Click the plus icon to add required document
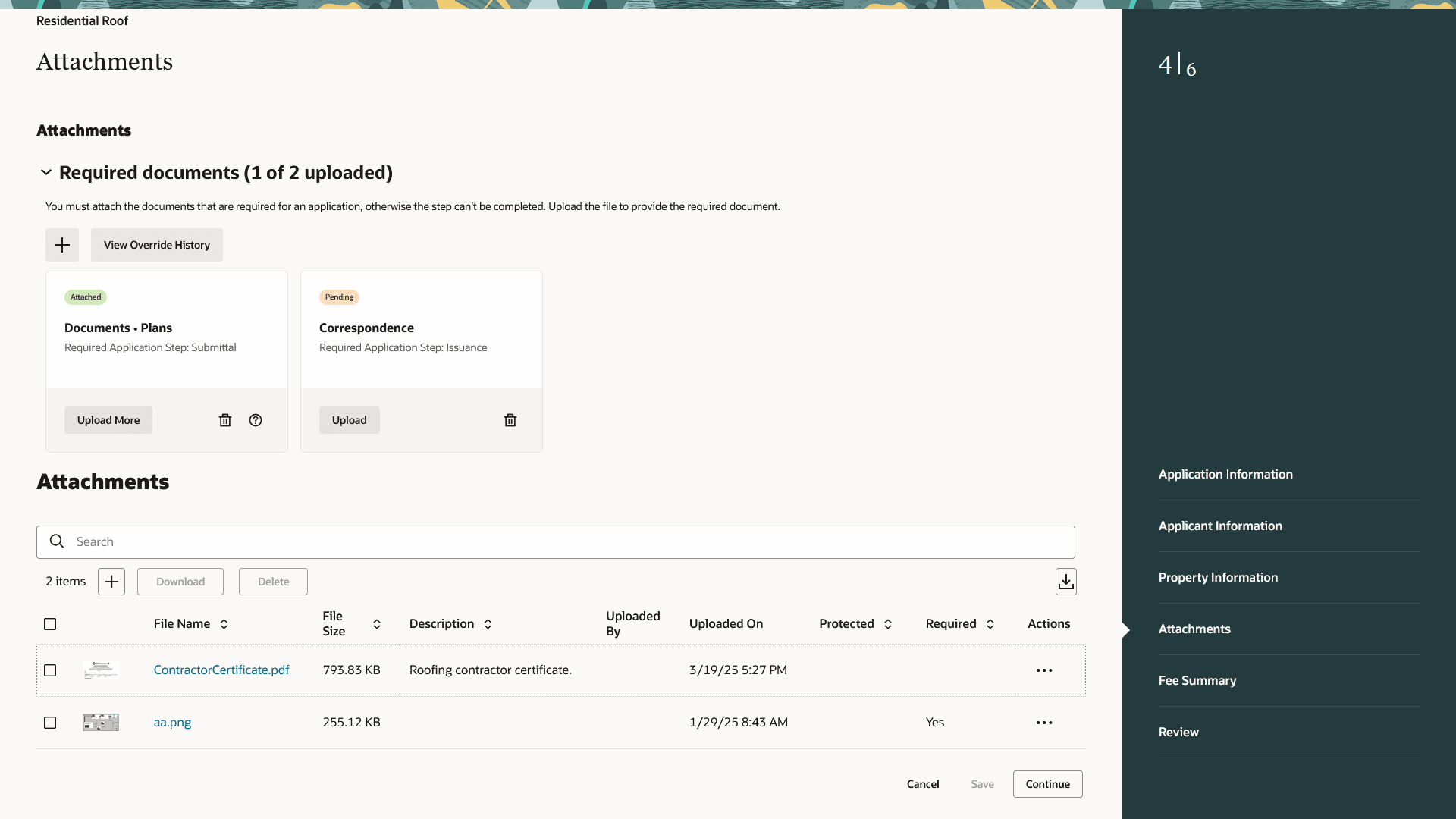The height and width of the screenshot is (819, 1456). click(61, 244)
